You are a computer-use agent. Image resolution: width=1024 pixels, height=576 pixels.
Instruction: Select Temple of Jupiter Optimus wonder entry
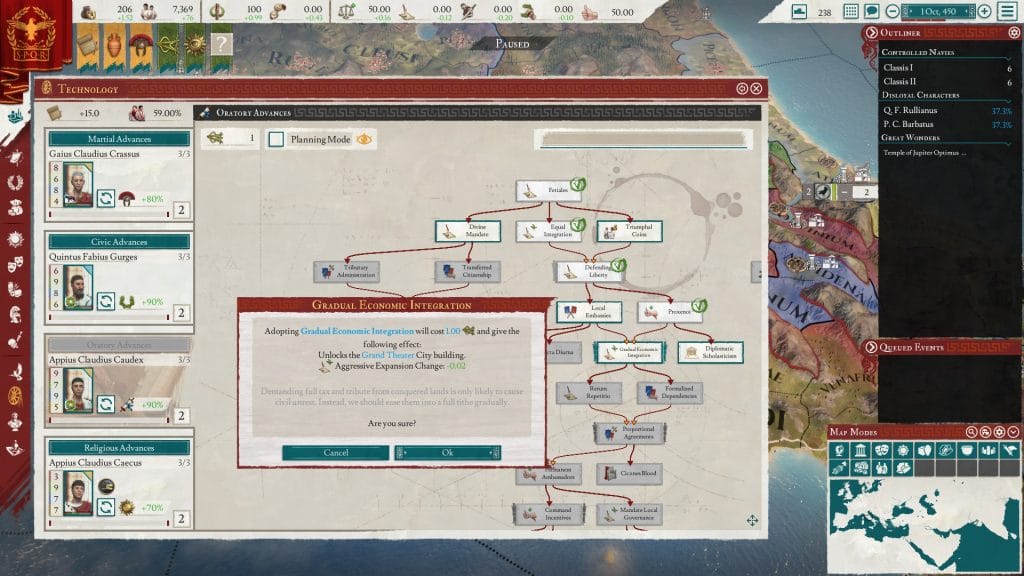pos(924,153)
